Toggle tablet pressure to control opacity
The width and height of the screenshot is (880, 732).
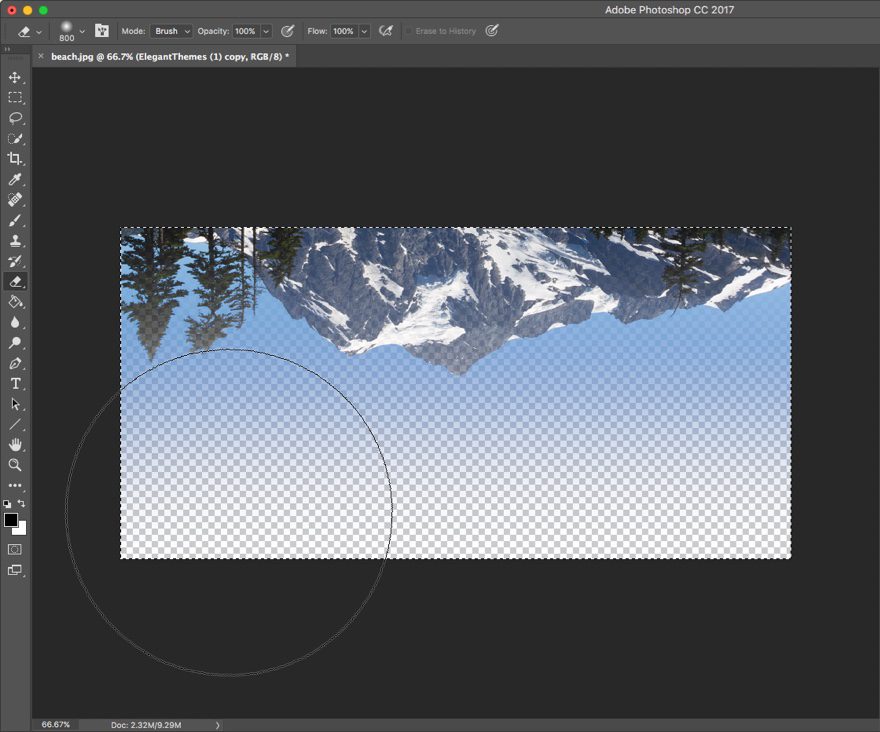click(x=288, y=31)
